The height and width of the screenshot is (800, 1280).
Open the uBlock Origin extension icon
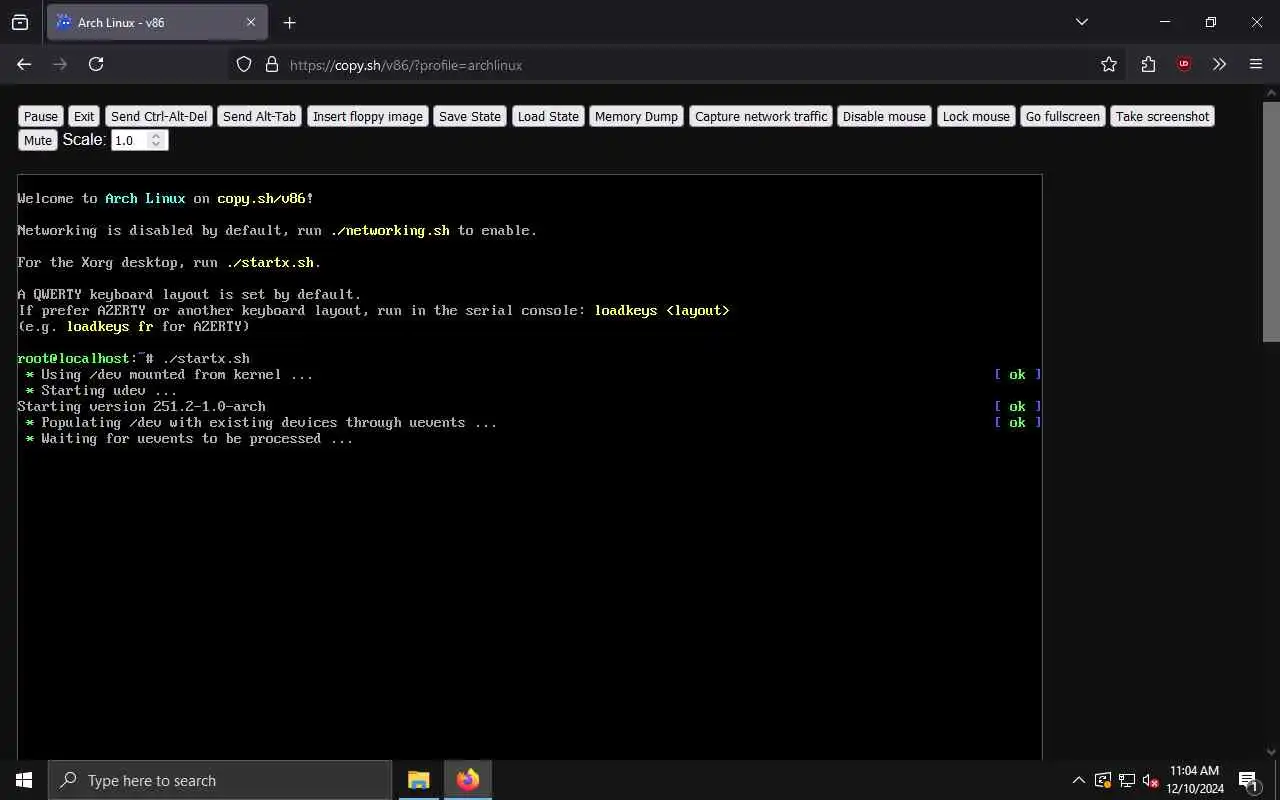(1184, 64)
